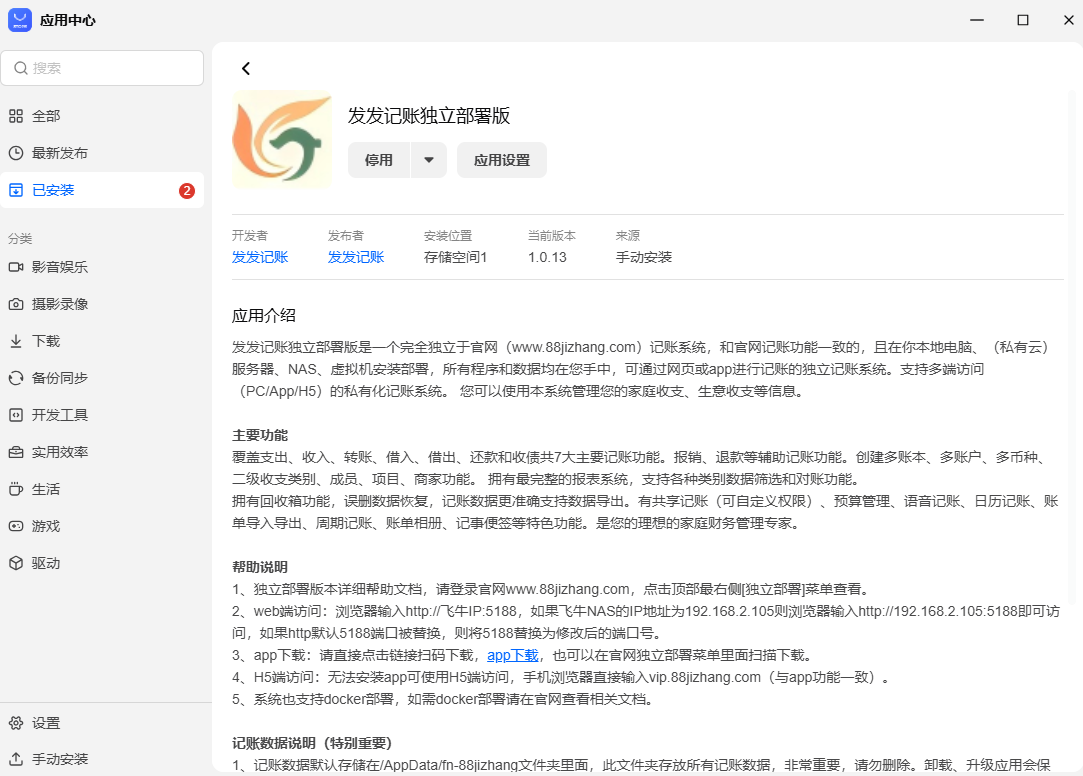Close the 应用中心 window
This screenshot has height=776, width=1083.
tap(1068, 20)
